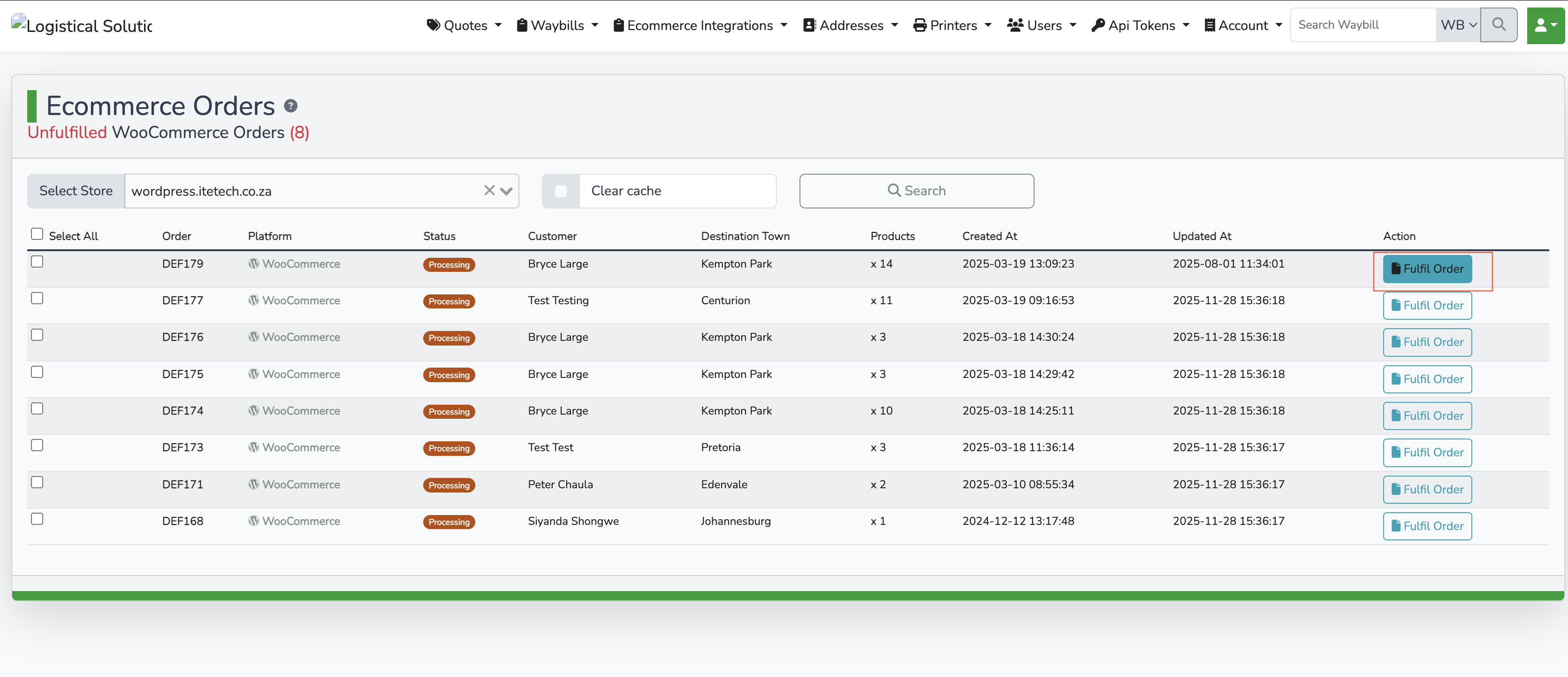Tick the checkbox for order DEF173
This screenshot has width=1568, height=677.
(37, 445)
